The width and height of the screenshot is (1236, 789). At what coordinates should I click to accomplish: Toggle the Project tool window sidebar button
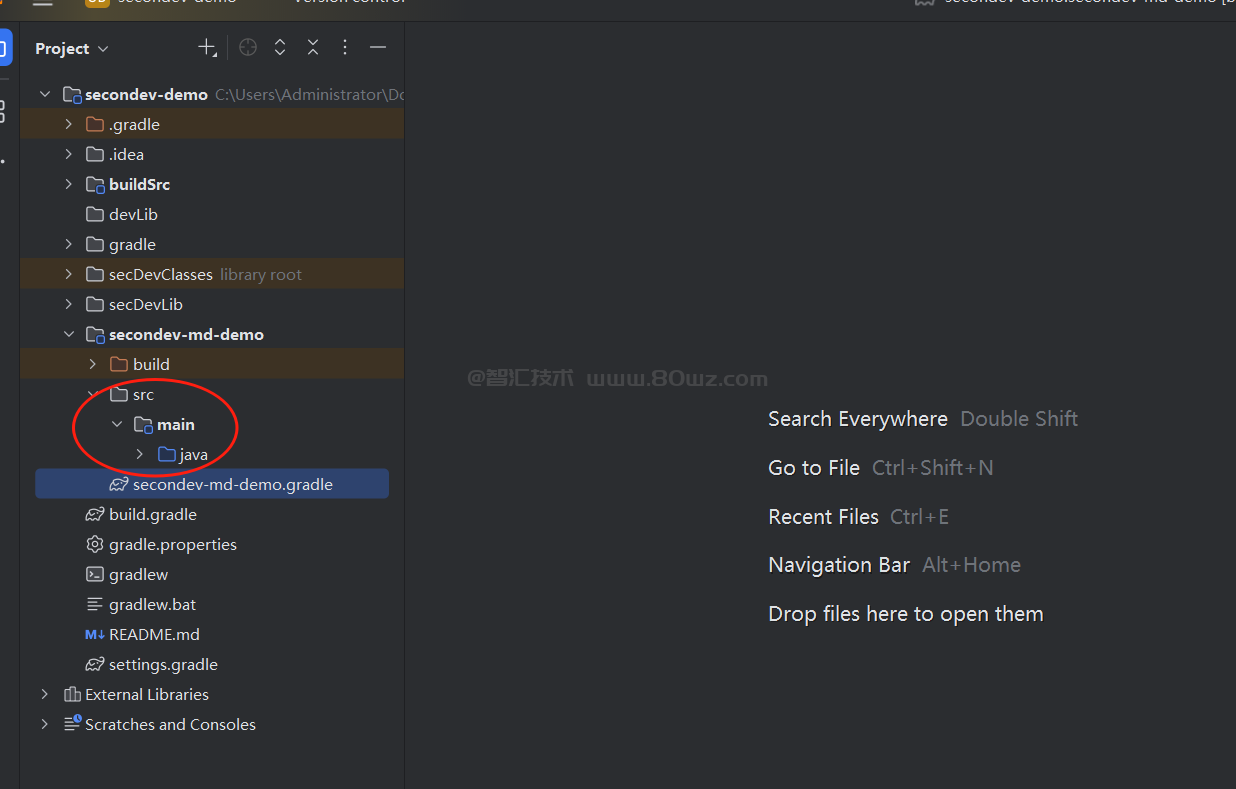coord(4,48)
